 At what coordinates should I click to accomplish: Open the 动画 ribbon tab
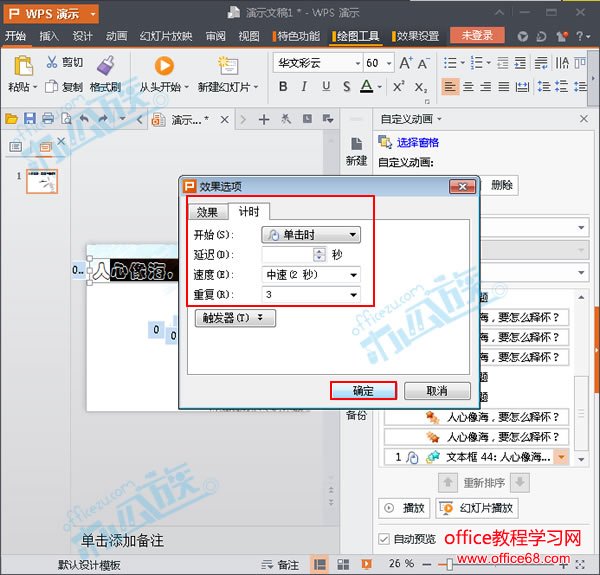coord(116,36)
